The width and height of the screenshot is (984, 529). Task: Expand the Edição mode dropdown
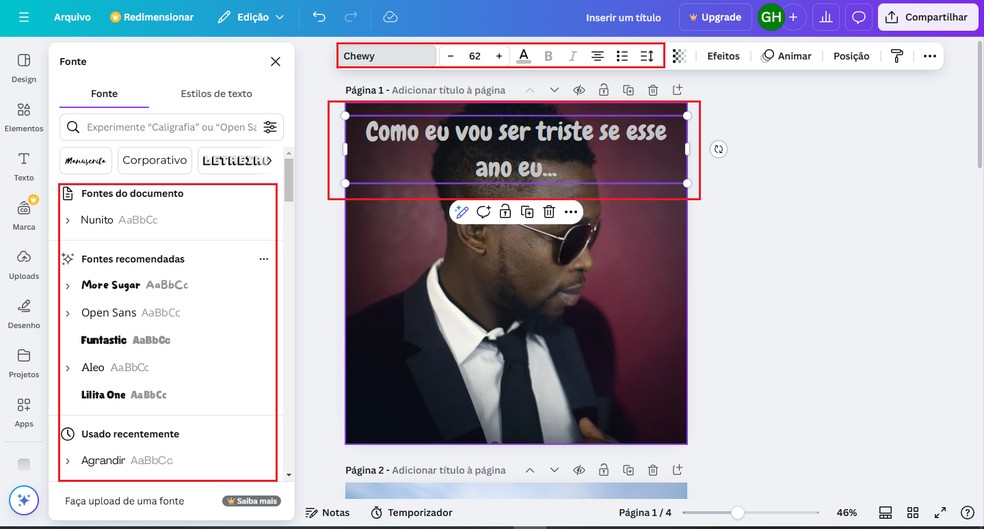pyautogui.click(x=251, y=17)
